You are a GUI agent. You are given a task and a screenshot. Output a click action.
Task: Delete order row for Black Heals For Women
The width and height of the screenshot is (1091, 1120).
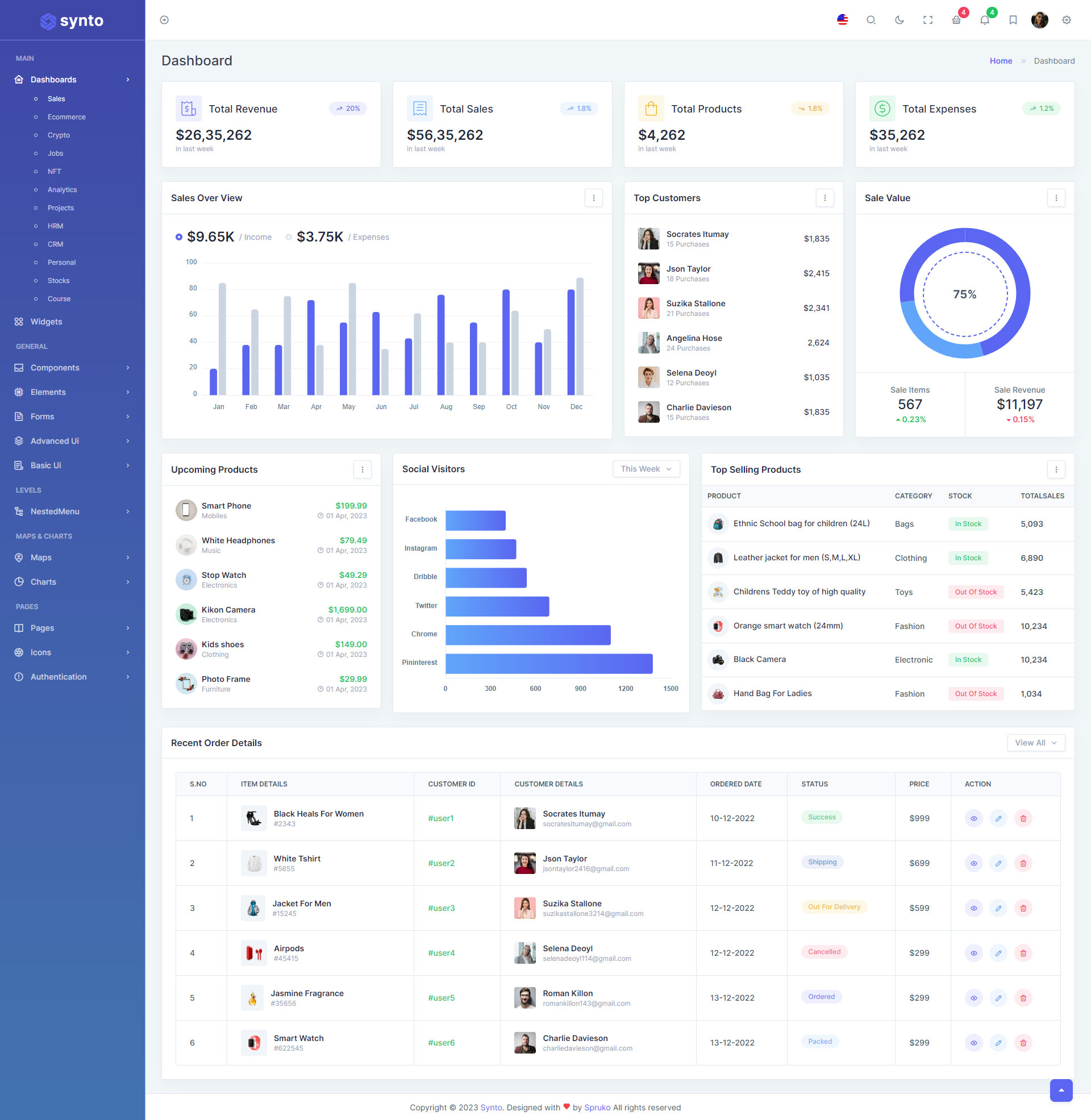tap(1023, 818)
